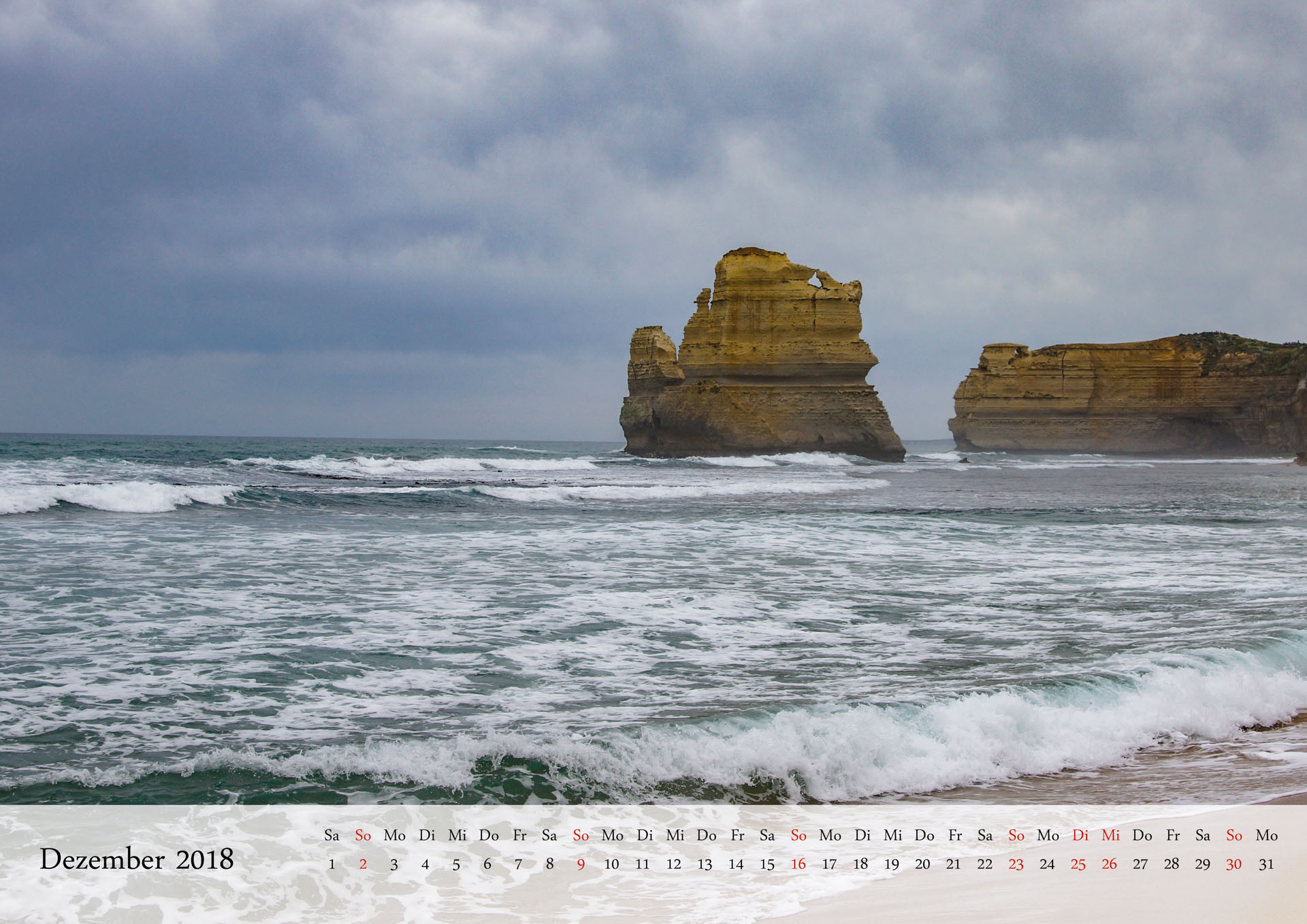Viewport: 1307px width, 924px height.
Task: Select date 1 in the calendar
Action: [x=332, y=864]
